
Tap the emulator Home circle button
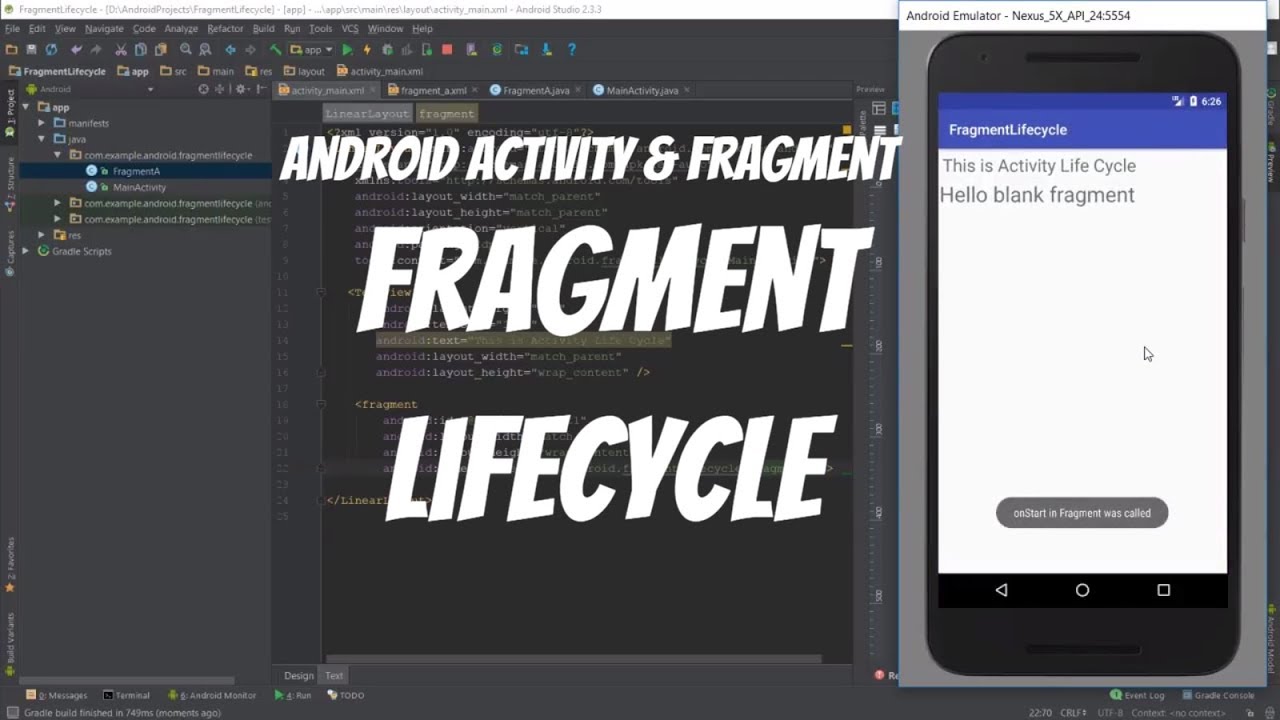pyautogui.click(x=1082, y=590)
